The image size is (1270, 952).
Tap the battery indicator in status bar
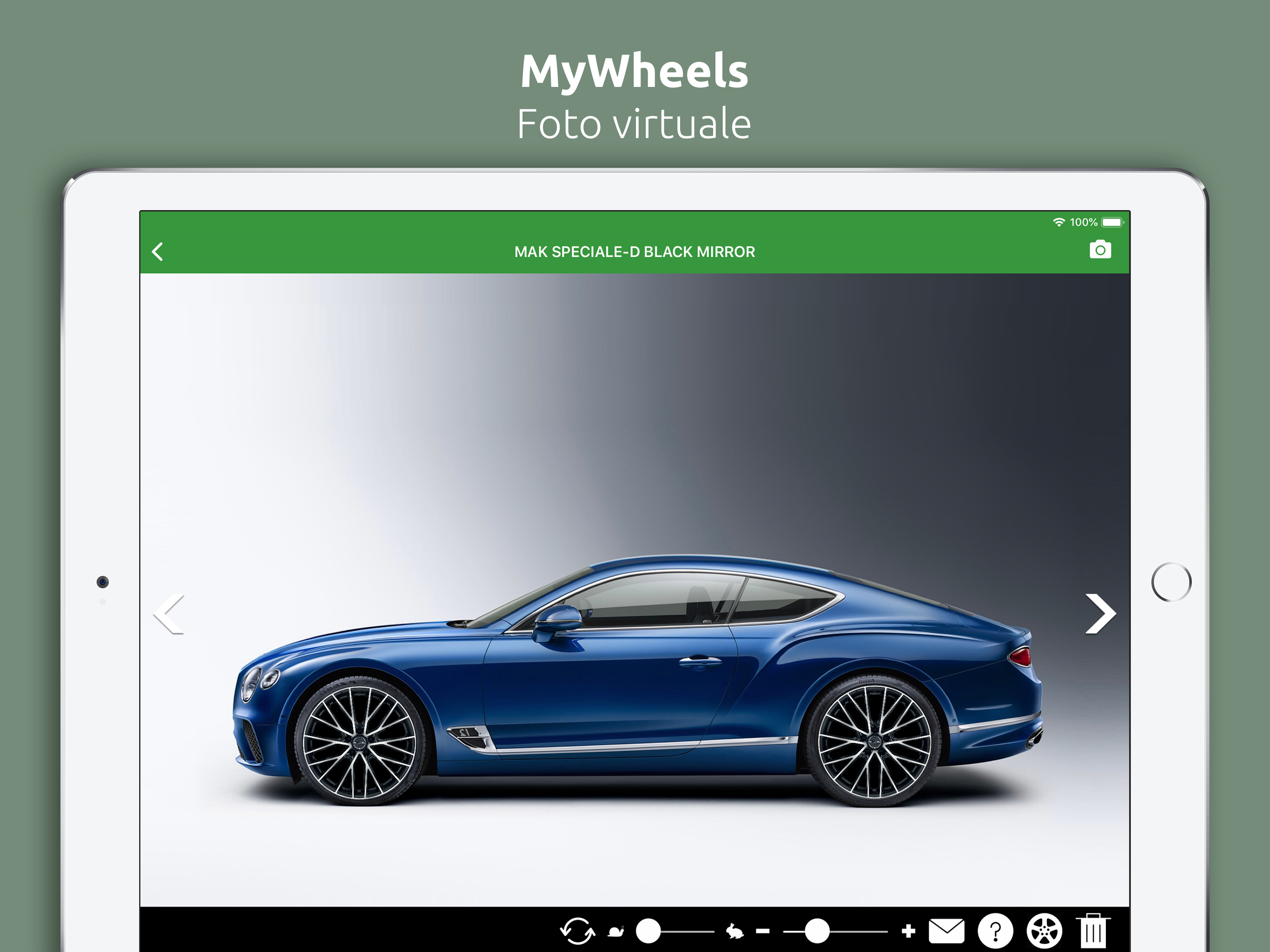pyautogui.click(x=1112, y=222)
